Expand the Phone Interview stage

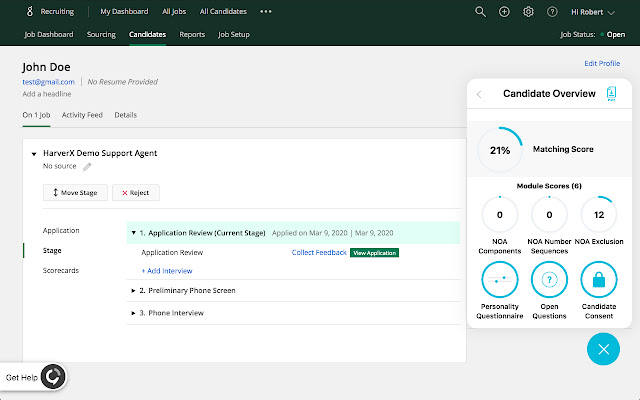pyautogui.click(x=134, y=313)
